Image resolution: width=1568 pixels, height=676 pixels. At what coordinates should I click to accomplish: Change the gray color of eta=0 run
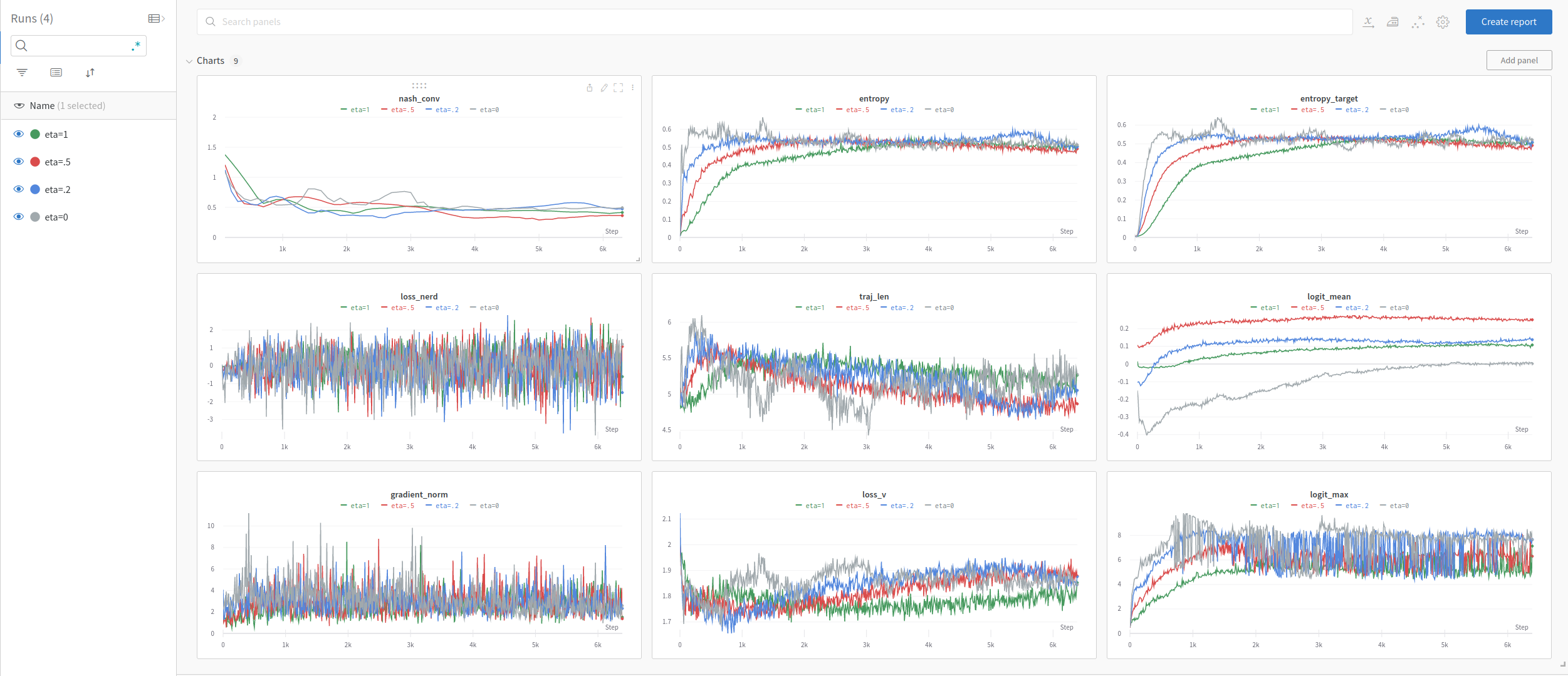click(35, 217)
